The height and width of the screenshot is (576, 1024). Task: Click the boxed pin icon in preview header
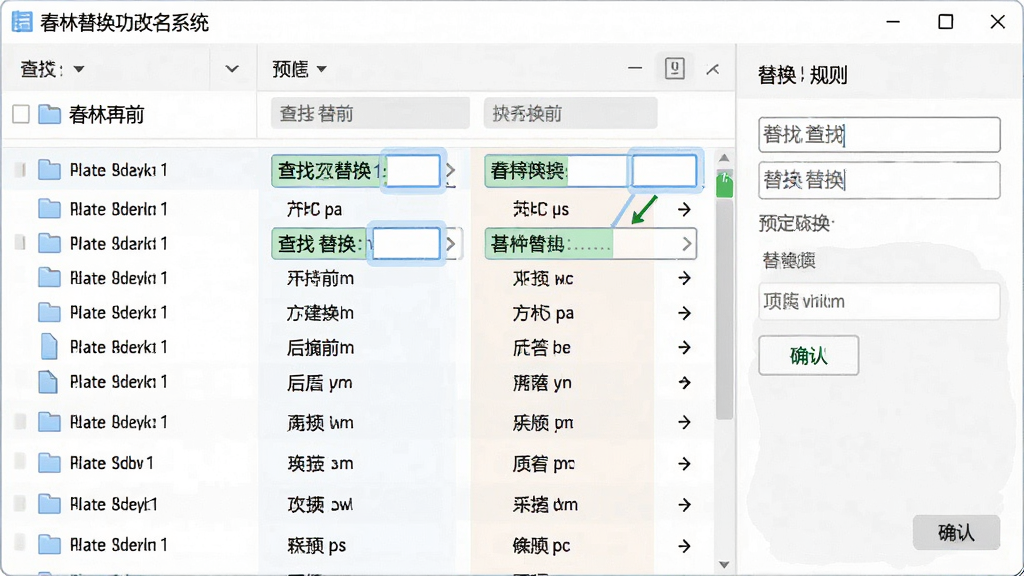point(675,69)
